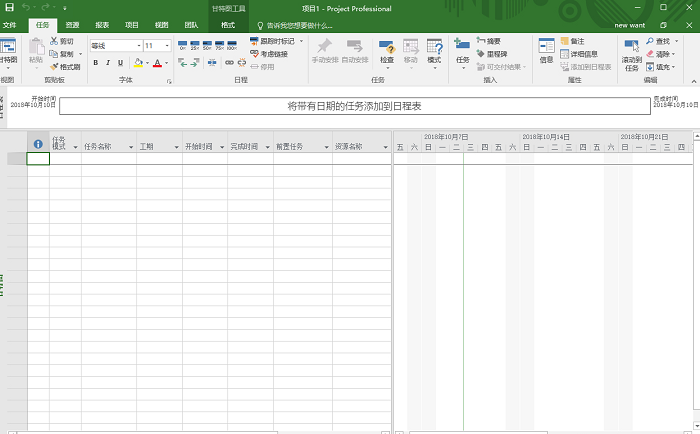This screenshot has height=434, width=700.
Task: Open the 文件 (File) menu
Action: (x=10, y=24)
